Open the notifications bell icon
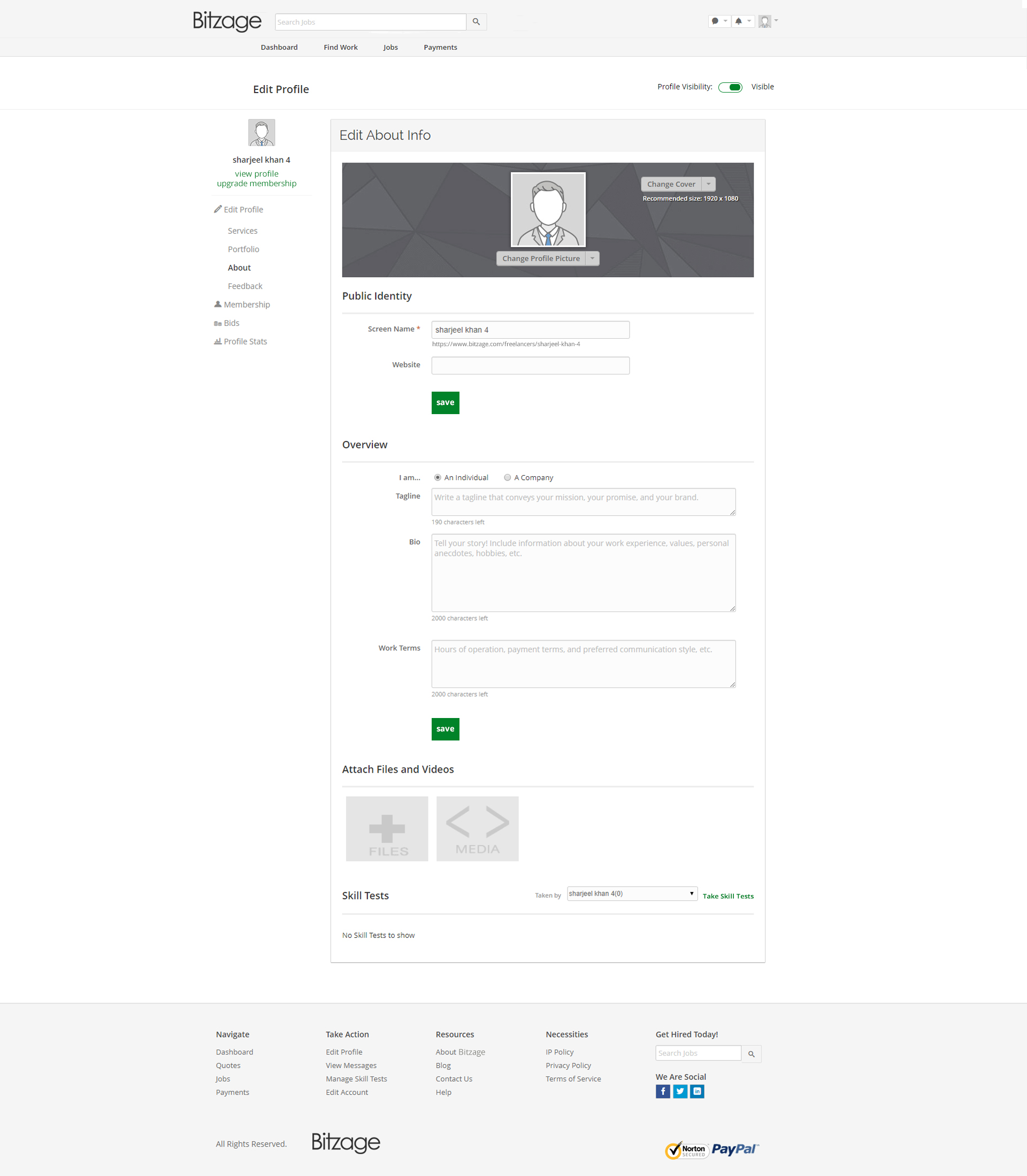The image size is (1027, 1176). point(738,21)
